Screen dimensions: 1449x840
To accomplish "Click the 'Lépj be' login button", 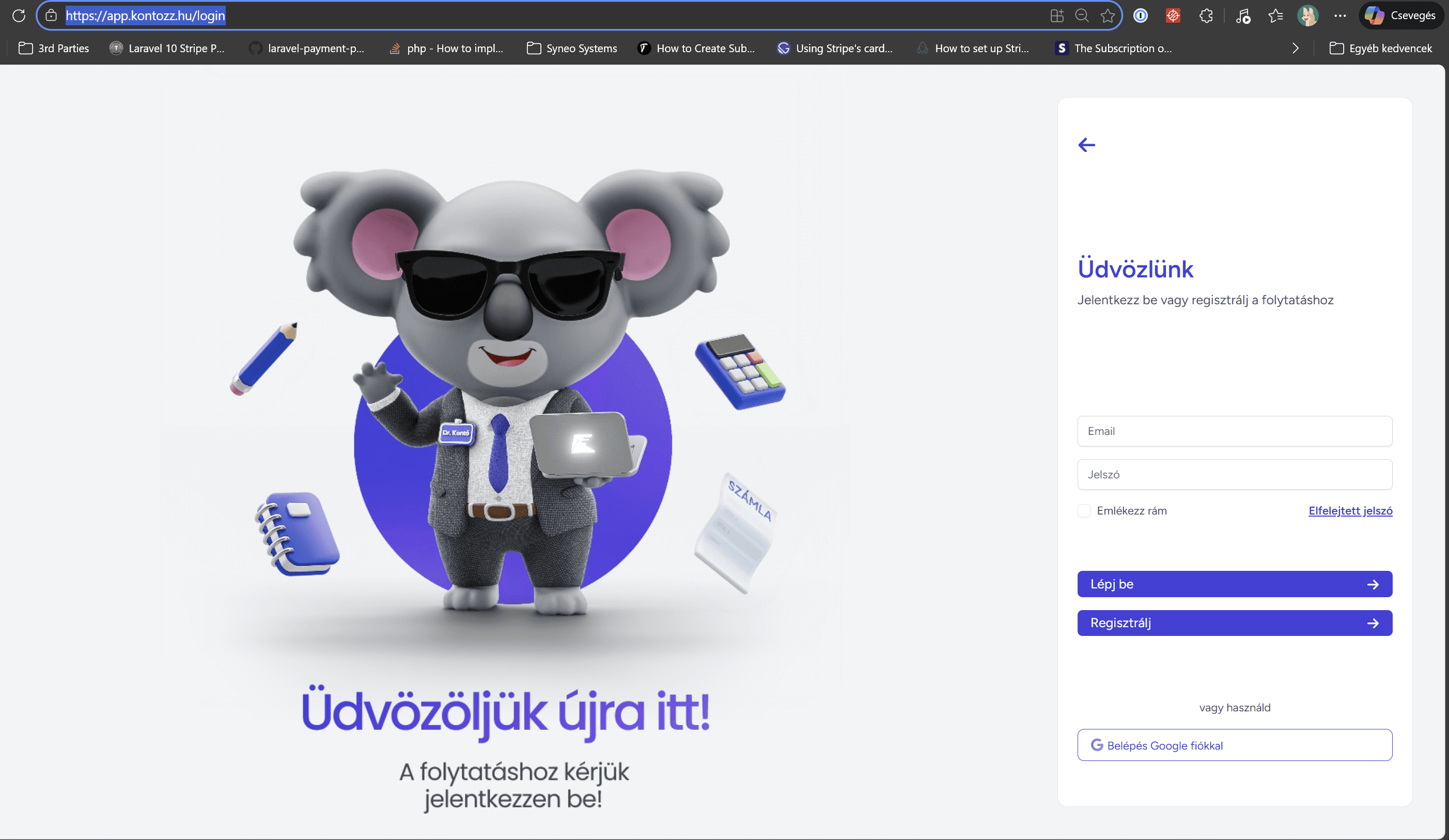I will tap(1234, 584).
